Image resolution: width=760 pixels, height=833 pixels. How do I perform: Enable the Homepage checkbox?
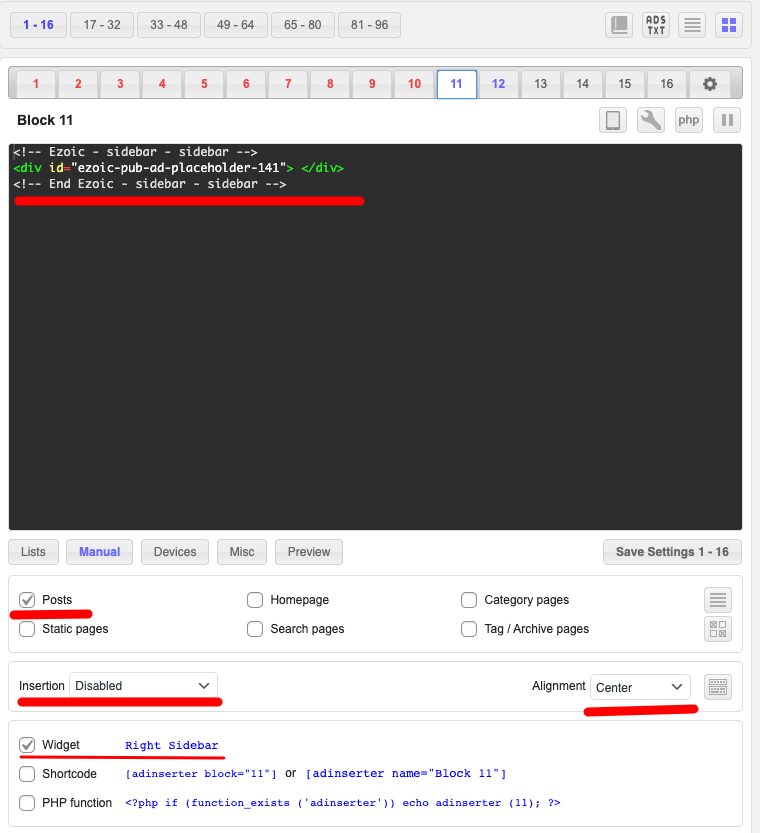[255, 600]
